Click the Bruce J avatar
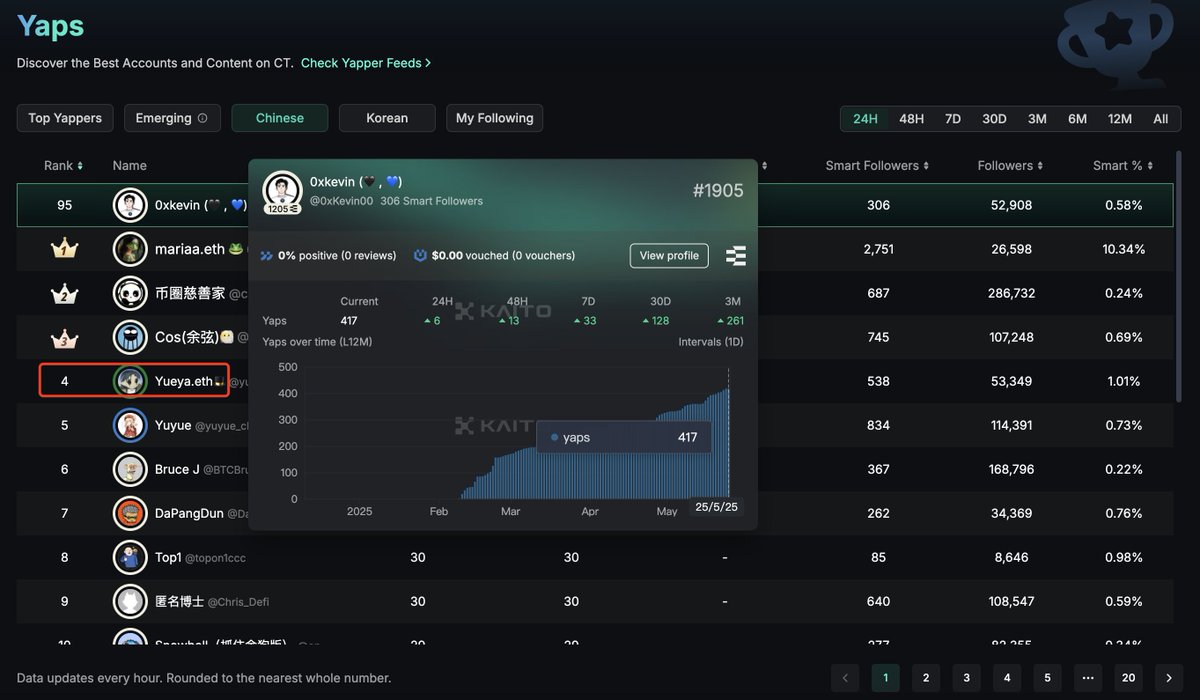 pos(130,469)
